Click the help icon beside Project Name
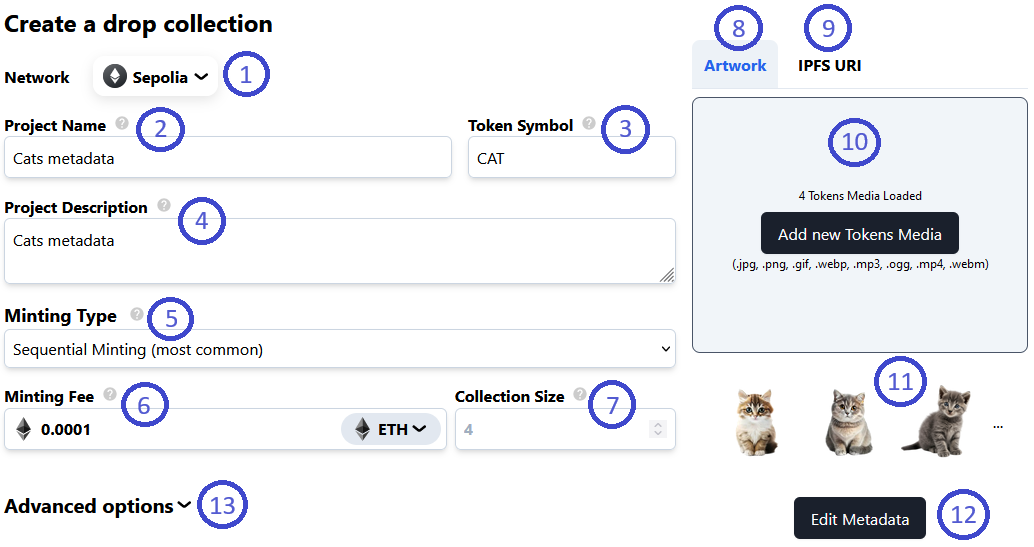1034x547 pixels. [122, 124]
